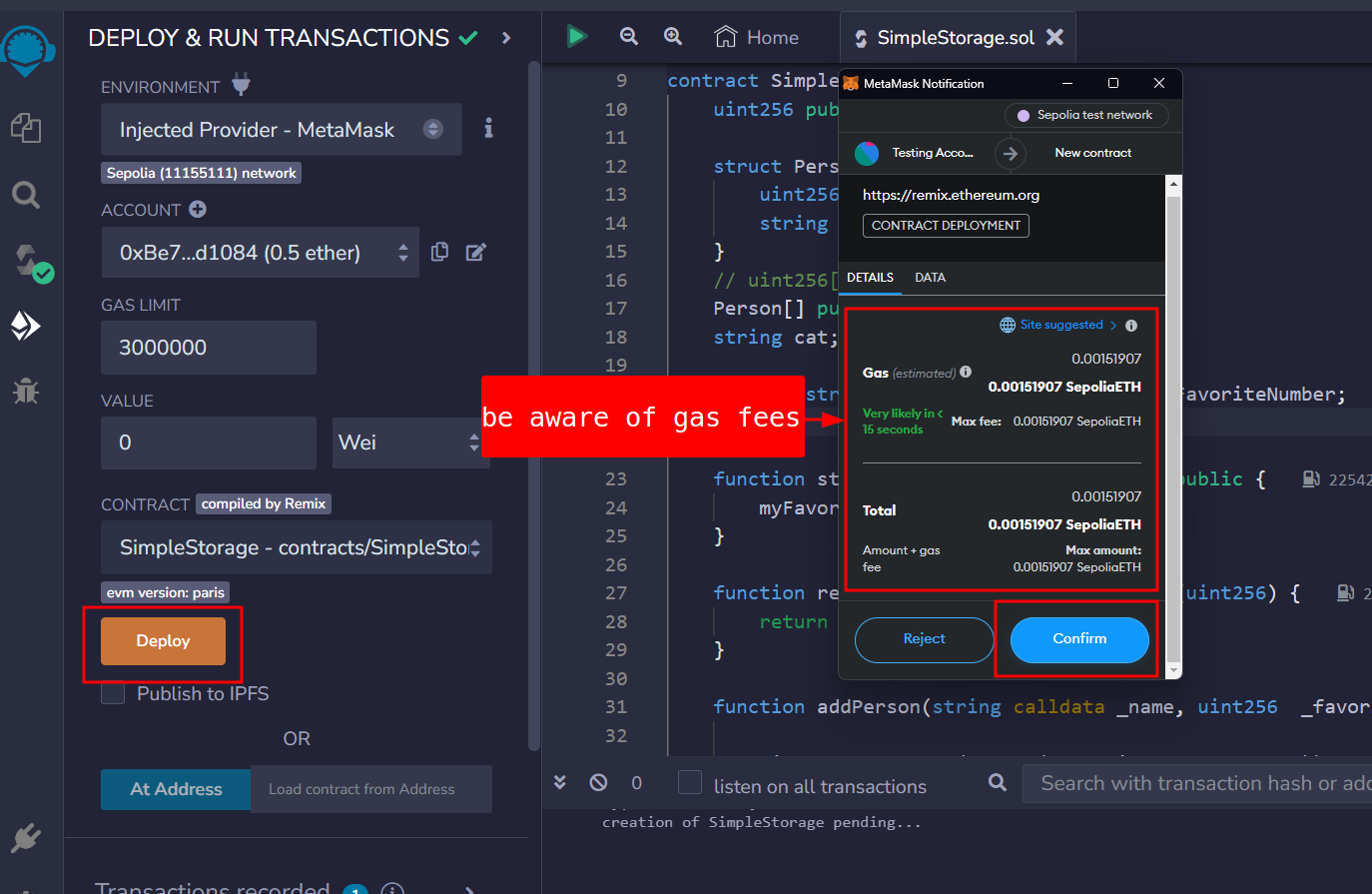Click the MetaMask fox icon in title bar
This screenshot has height=894, width=1372.
point(851,83)
